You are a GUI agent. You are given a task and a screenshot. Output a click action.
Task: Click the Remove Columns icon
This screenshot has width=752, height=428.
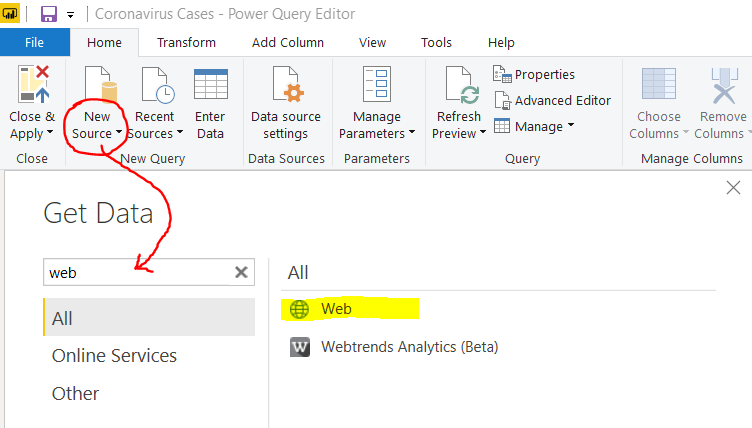(x=724, y=85)
